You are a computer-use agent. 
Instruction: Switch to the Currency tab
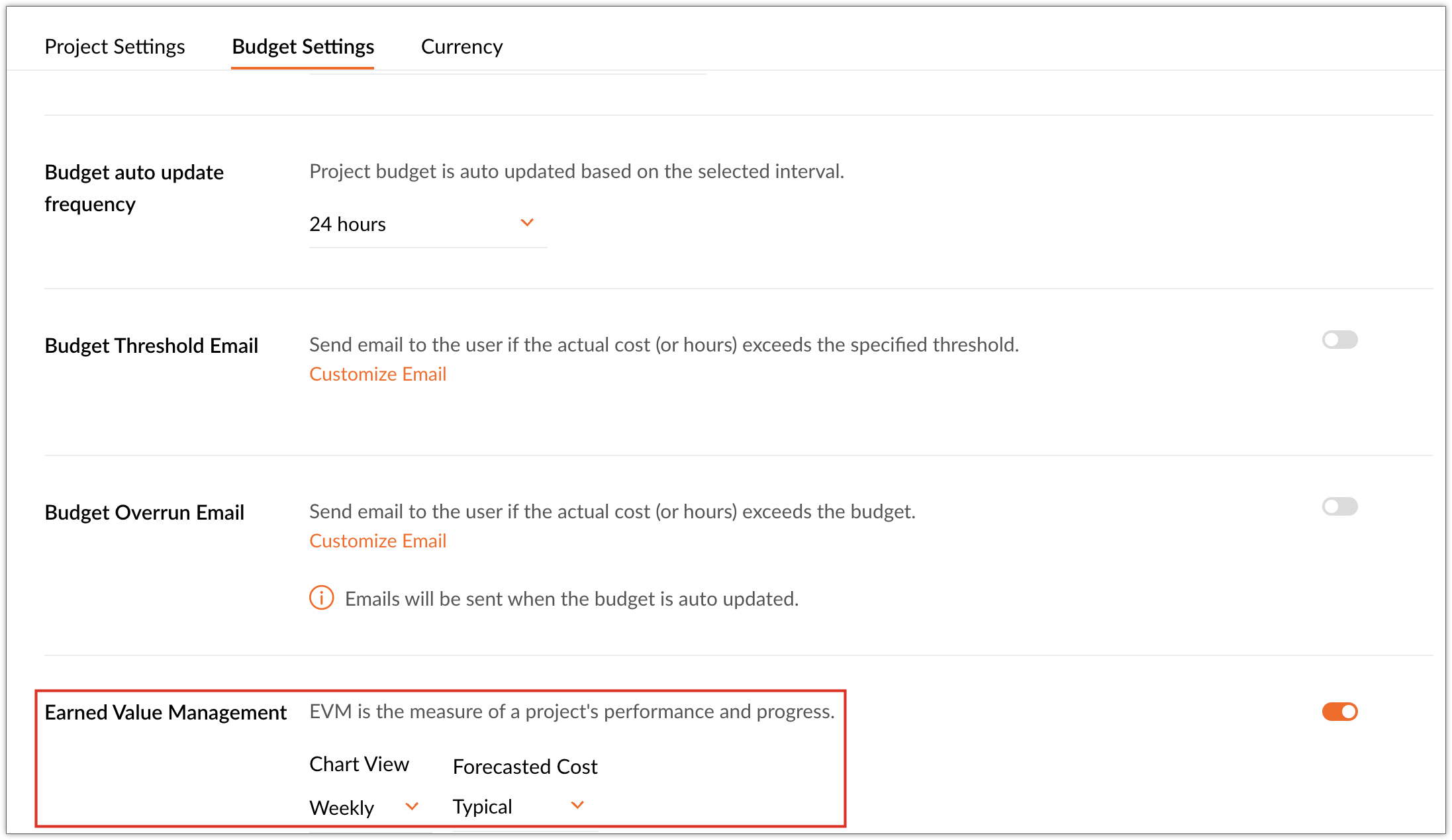(461, 46)
